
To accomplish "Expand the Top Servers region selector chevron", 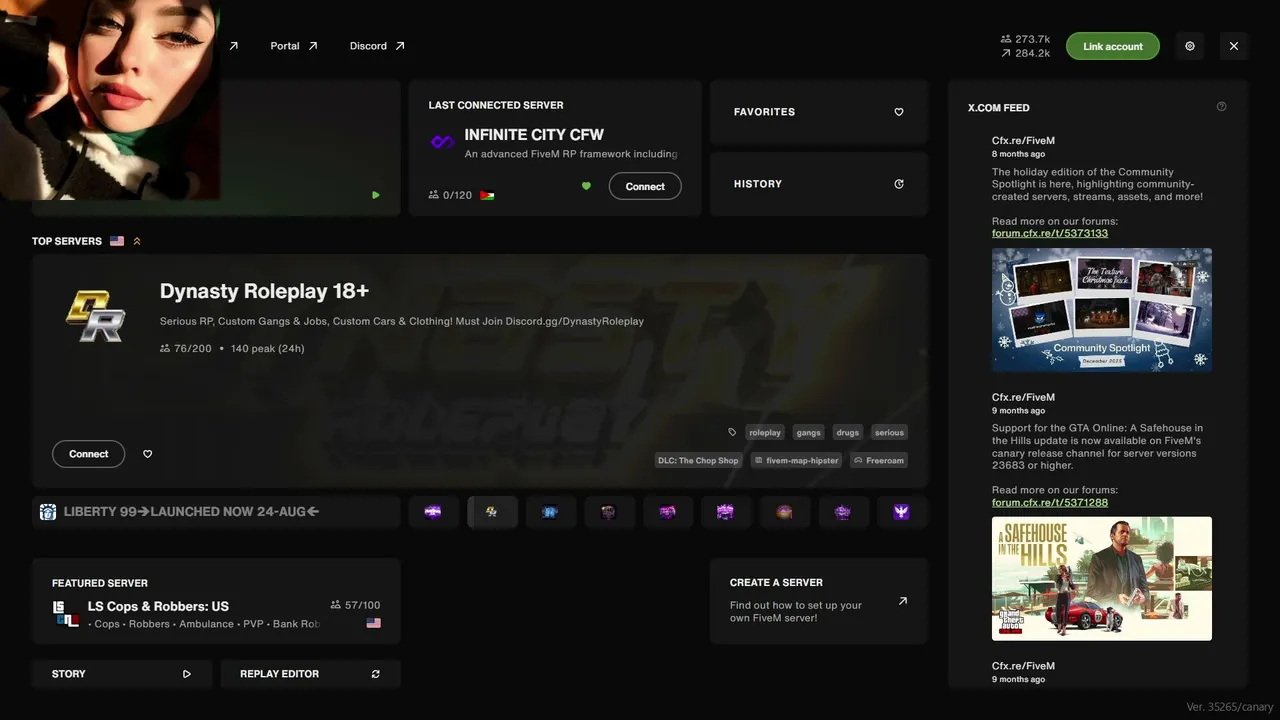I will 137,241.
